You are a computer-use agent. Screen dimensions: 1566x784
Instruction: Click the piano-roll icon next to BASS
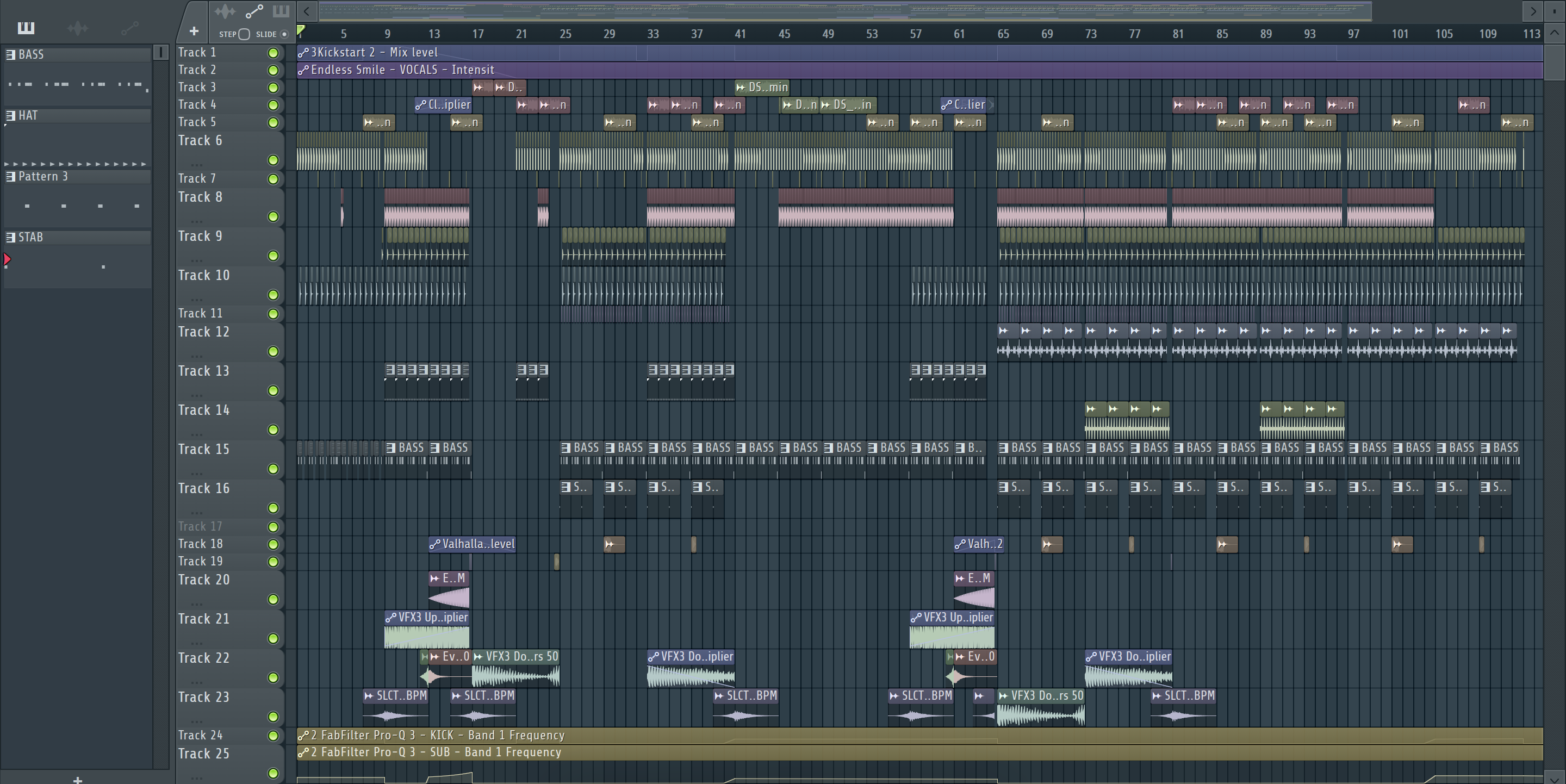click(10, 54)
